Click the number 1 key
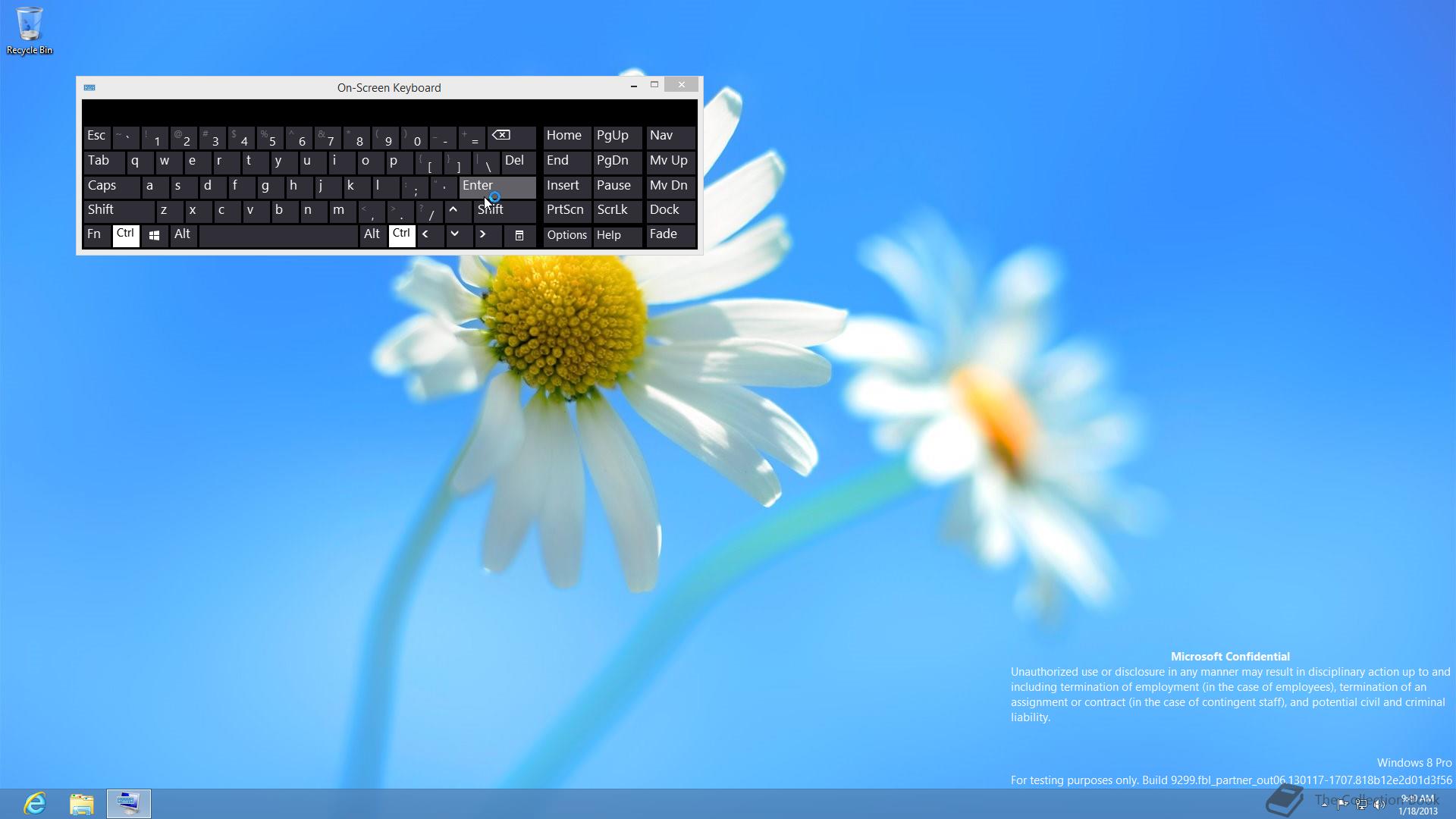The height and width of the screenshot is (819, 1456). click(x=154, y=136)
